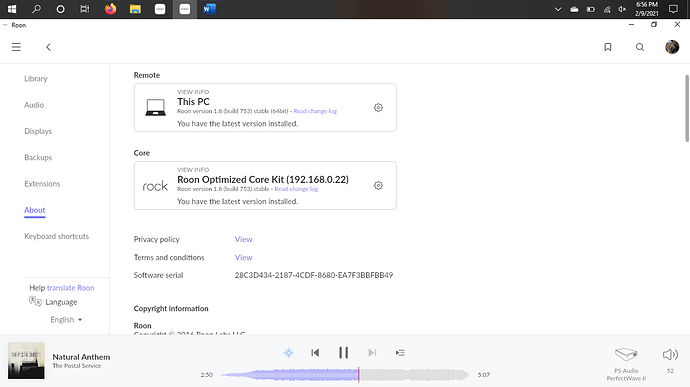Click the volume level 52 text

tap(670, 371)
